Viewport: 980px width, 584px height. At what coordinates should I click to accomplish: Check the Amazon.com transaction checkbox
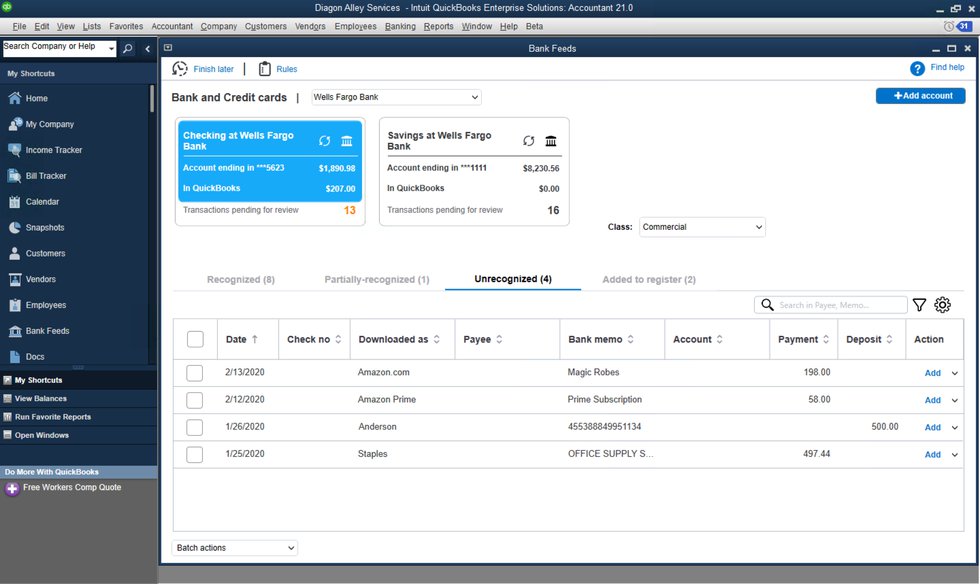(195, 373)
